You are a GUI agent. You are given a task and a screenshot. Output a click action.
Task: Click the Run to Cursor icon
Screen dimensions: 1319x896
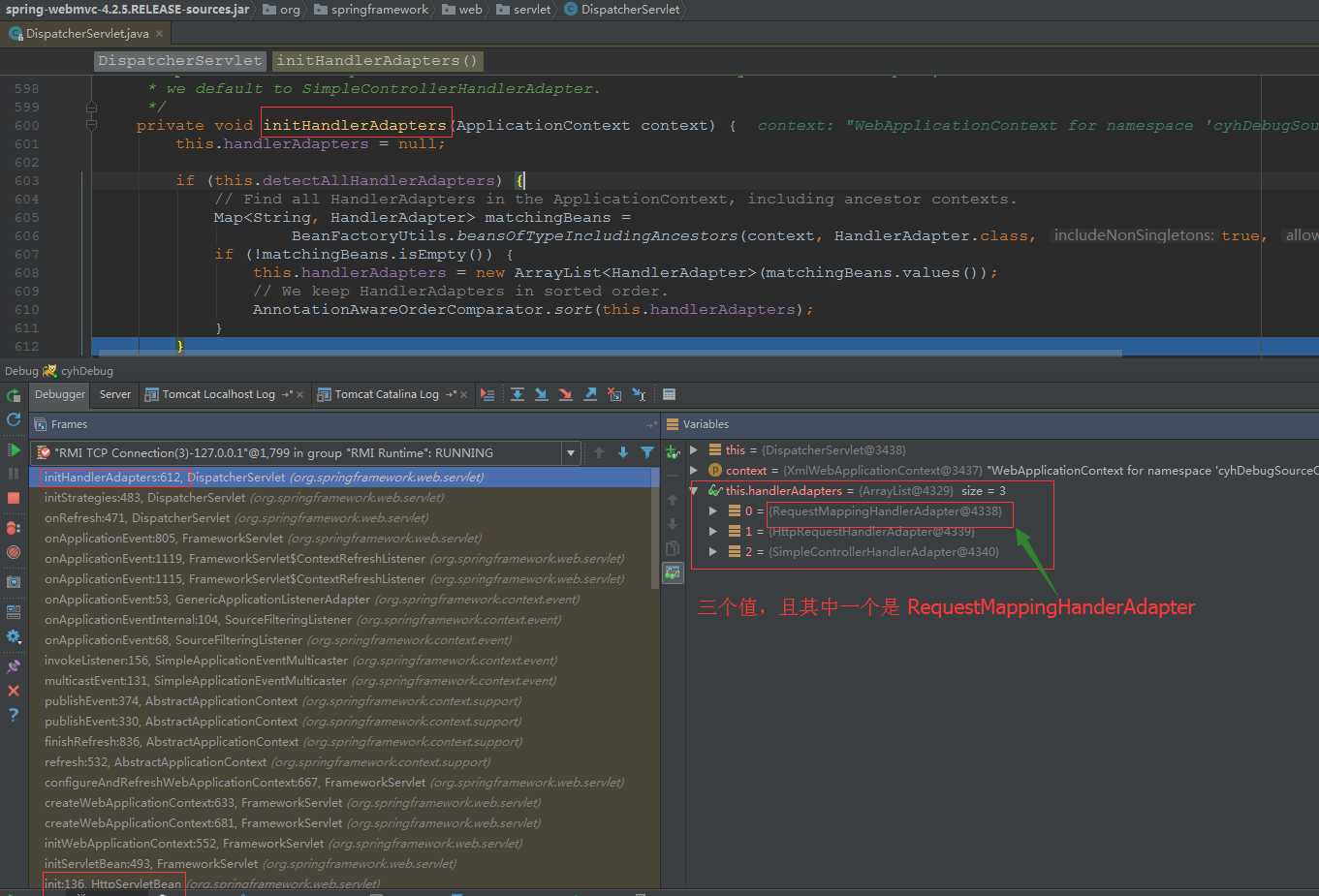click(x=639, y=394)
